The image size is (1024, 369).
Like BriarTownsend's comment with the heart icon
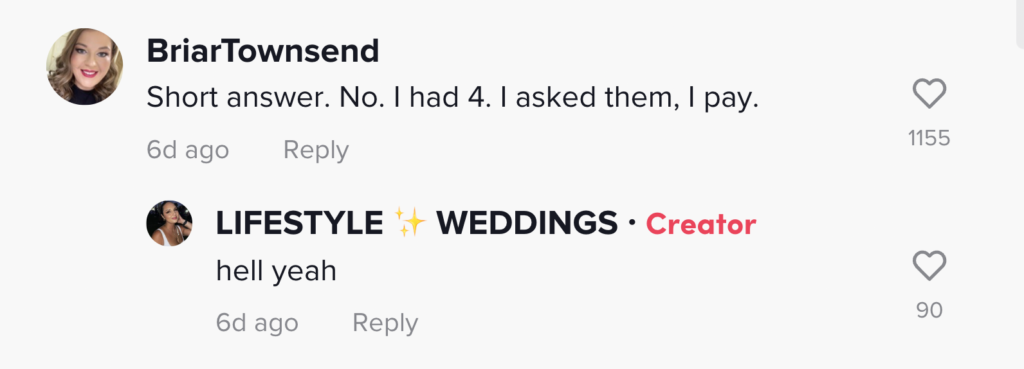[929, 94]
